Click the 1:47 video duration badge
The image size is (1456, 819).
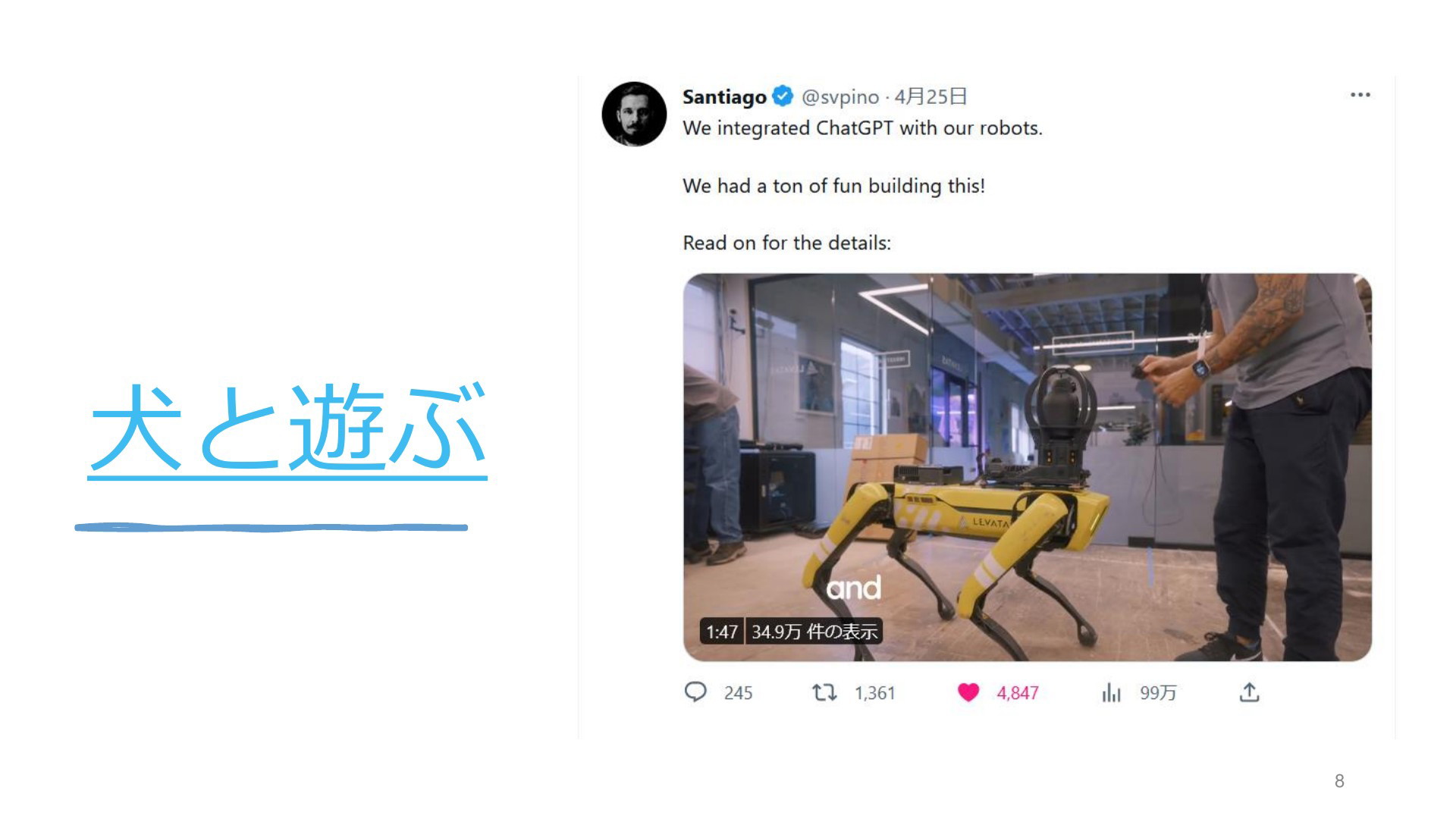tap(722, 632)
